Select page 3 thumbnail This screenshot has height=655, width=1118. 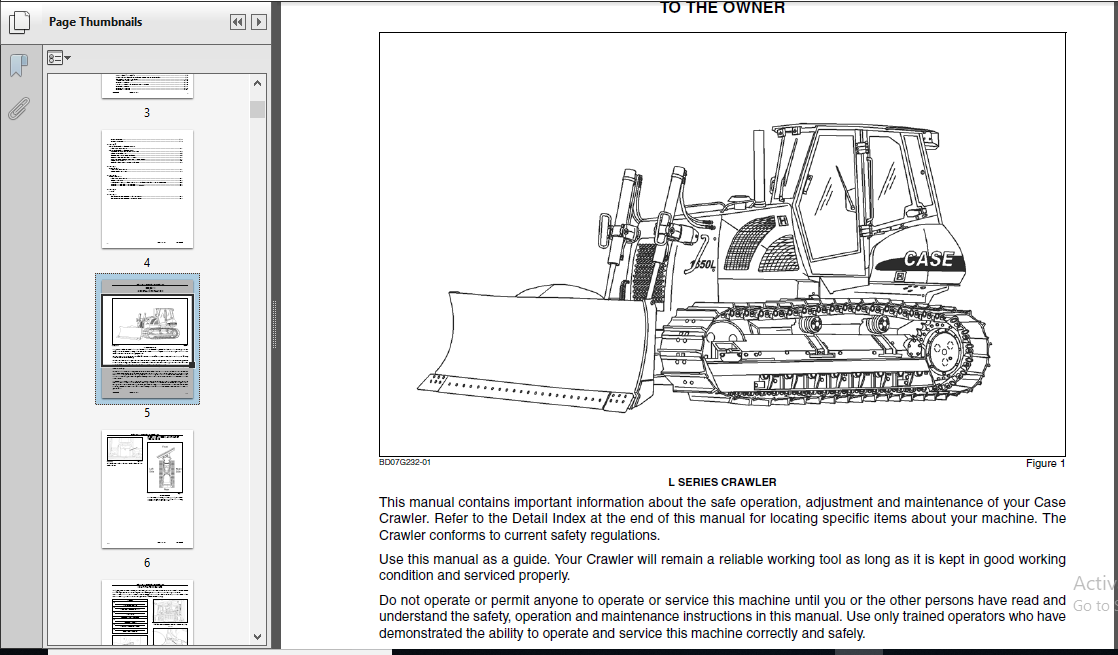click(148, 86)
